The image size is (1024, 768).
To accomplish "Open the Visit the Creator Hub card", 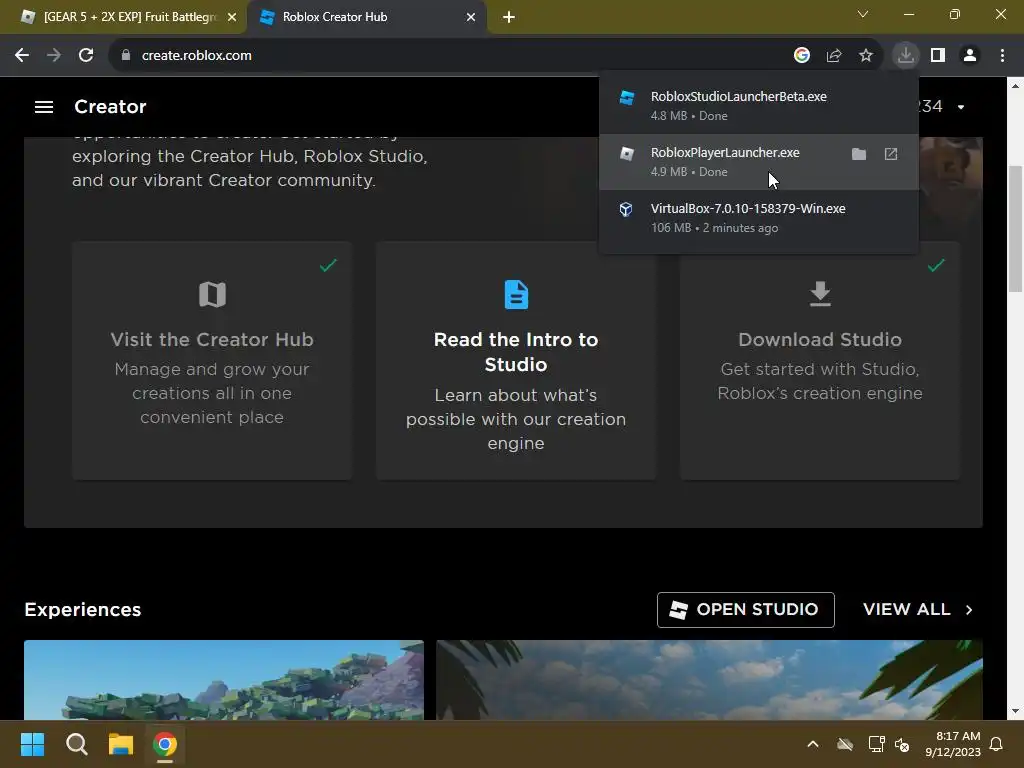I will (x=212, y=360).
